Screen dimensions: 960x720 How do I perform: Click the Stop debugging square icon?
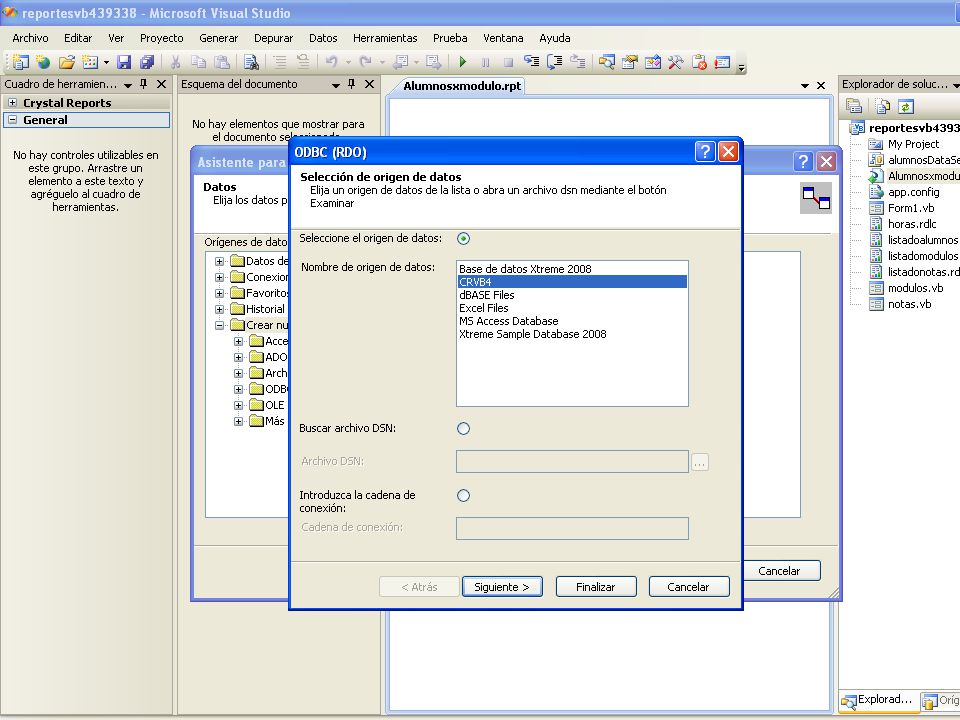(x=508, y=62)
